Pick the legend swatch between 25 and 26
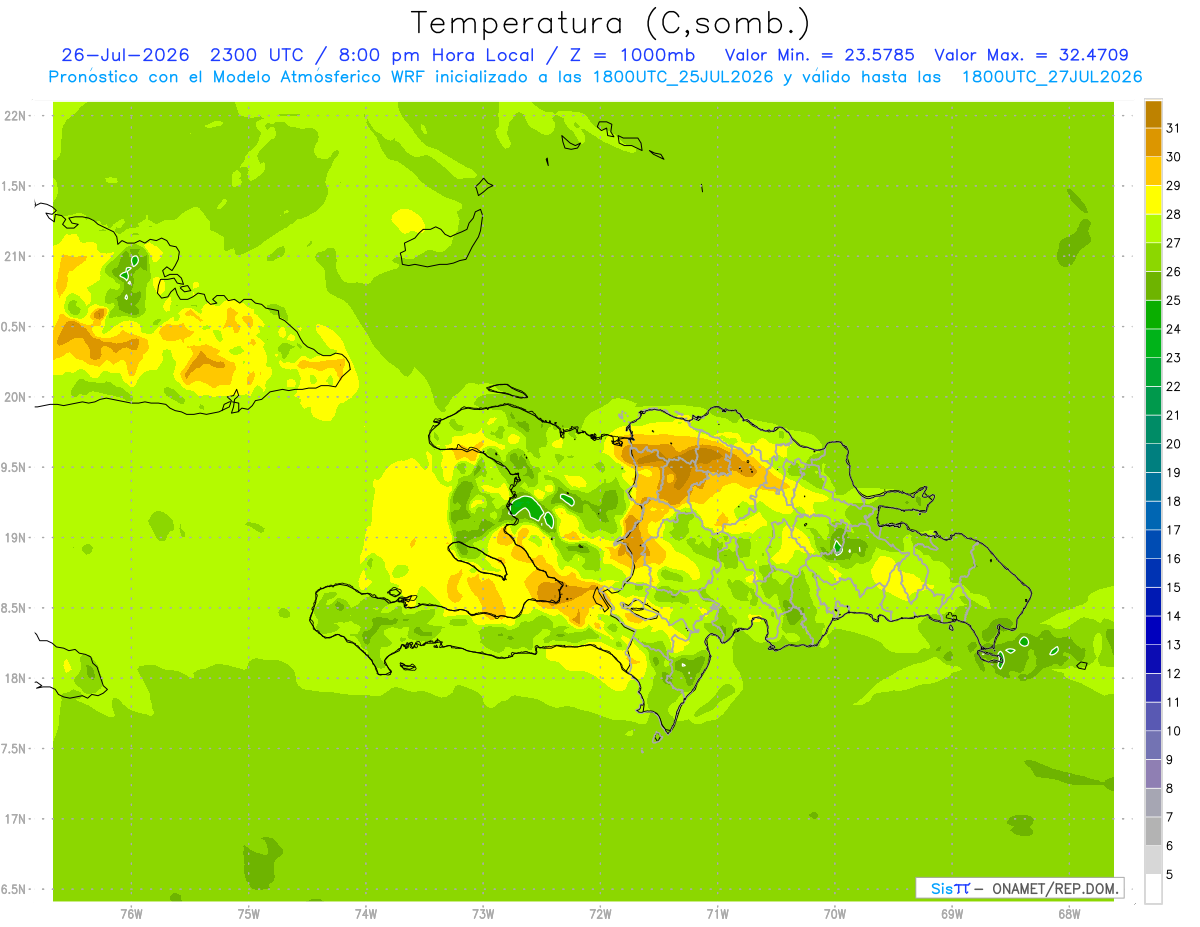 tap(1153, 285)
